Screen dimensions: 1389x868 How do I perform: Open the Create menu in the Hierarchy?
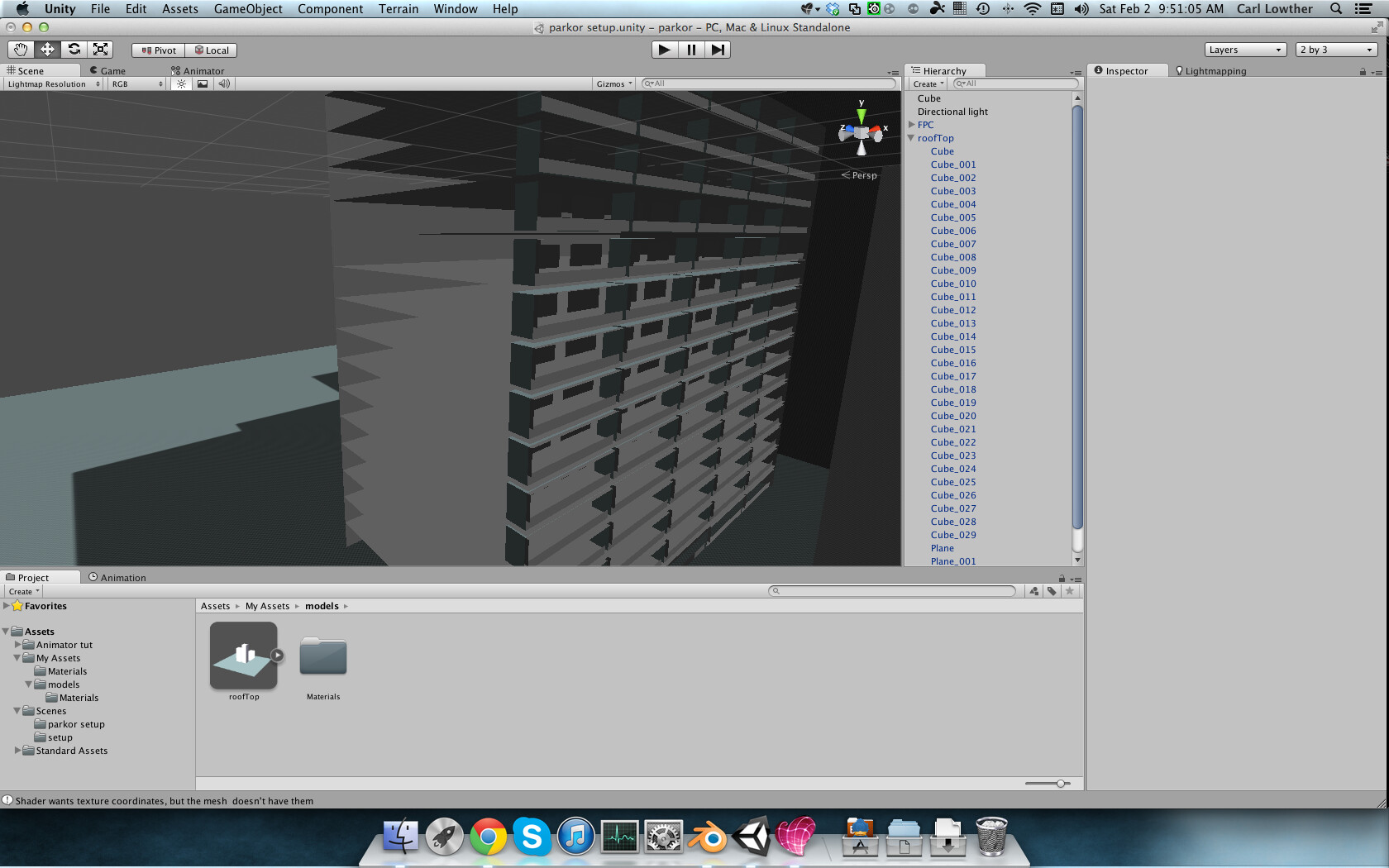point(926,83)
